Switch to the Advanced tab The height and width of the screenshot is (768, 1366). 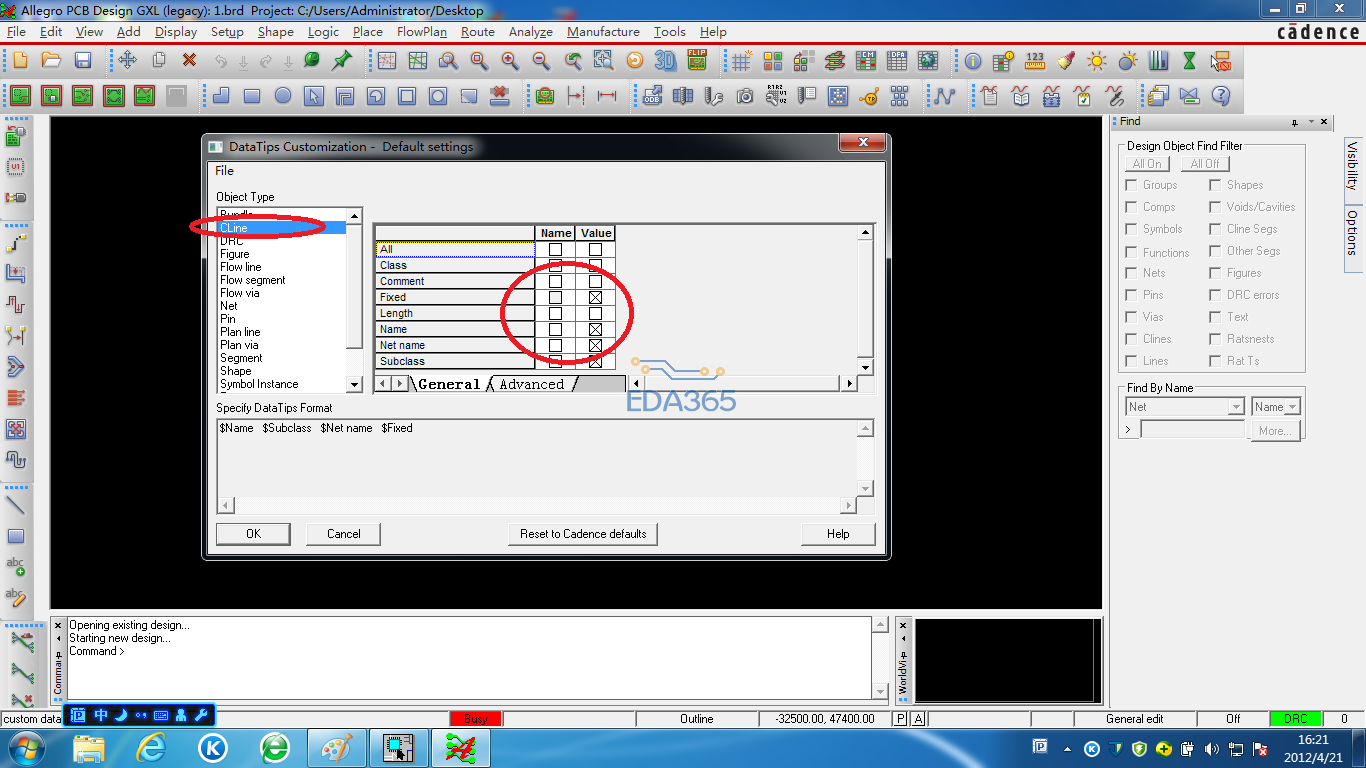pyautogui.click(x=531, y=384)
